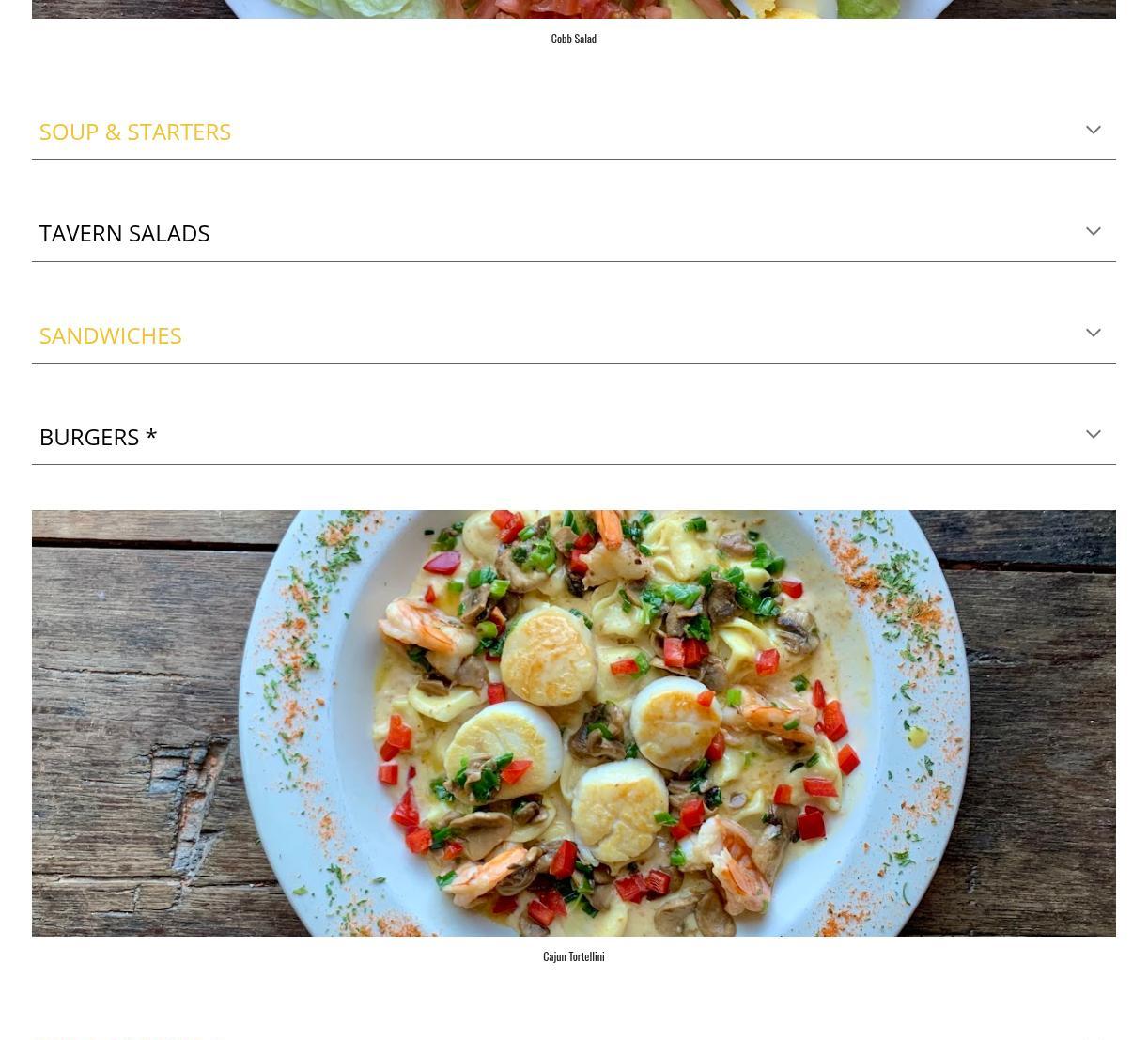Click the TAVERN SALADS chevron arrow

point(1093,232)
